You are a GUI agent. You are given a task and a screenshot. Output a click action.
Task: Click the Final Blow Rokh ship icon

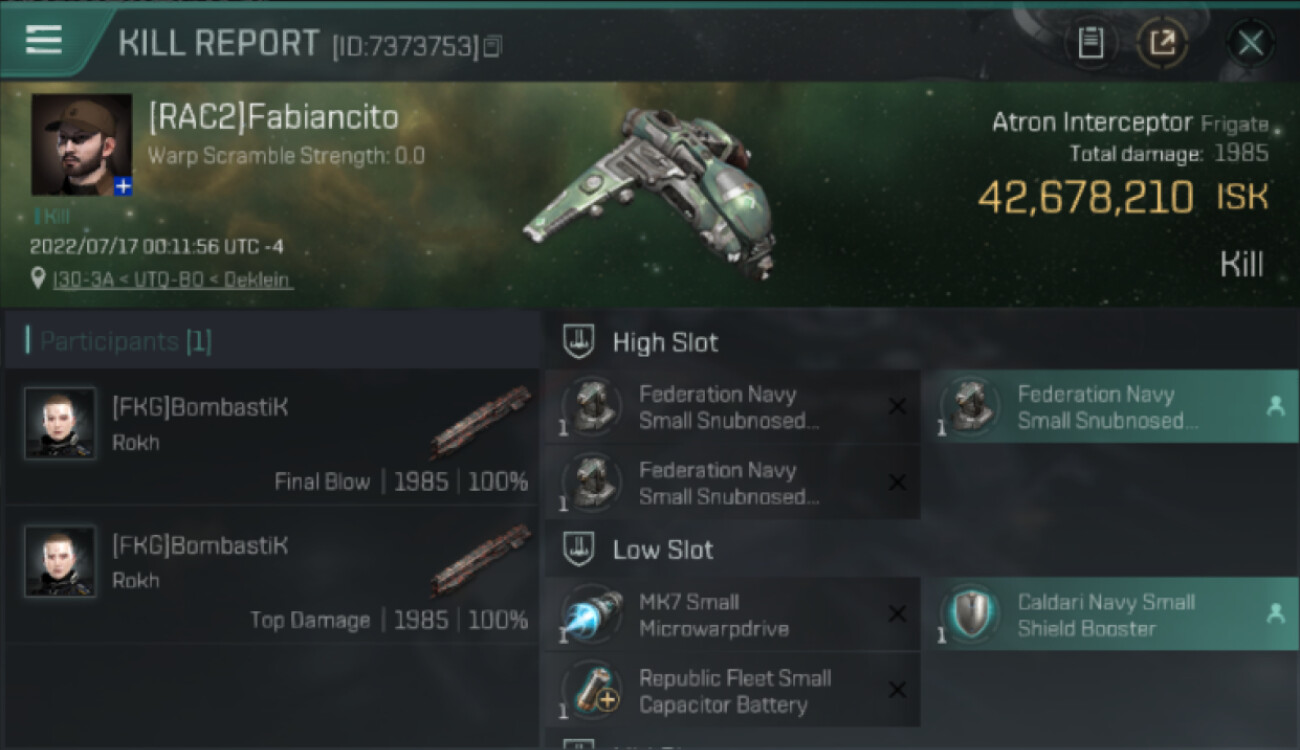click(481, 421)
